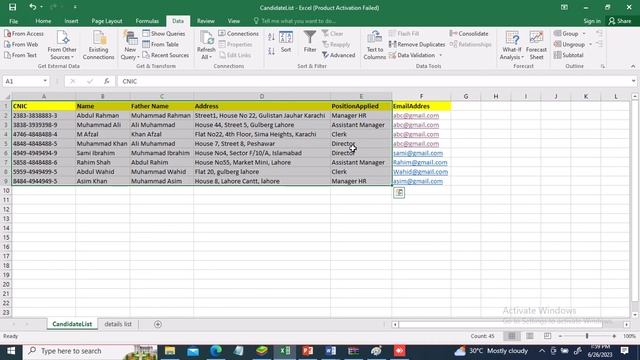Image resolution: width=640 pixels, height=360 pixels.
Task: Sort ascending A to Z
Action: [271, 37]
